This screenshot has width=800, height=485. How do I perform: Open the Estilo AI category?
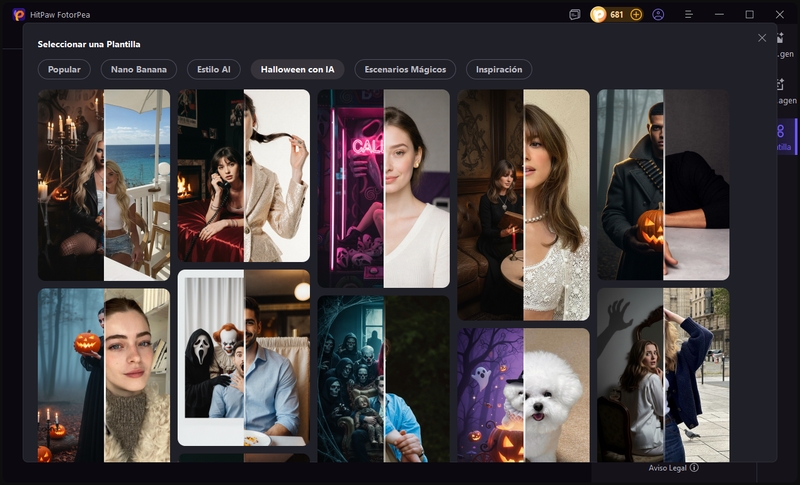pyautogui.click(x=214, y=70)
